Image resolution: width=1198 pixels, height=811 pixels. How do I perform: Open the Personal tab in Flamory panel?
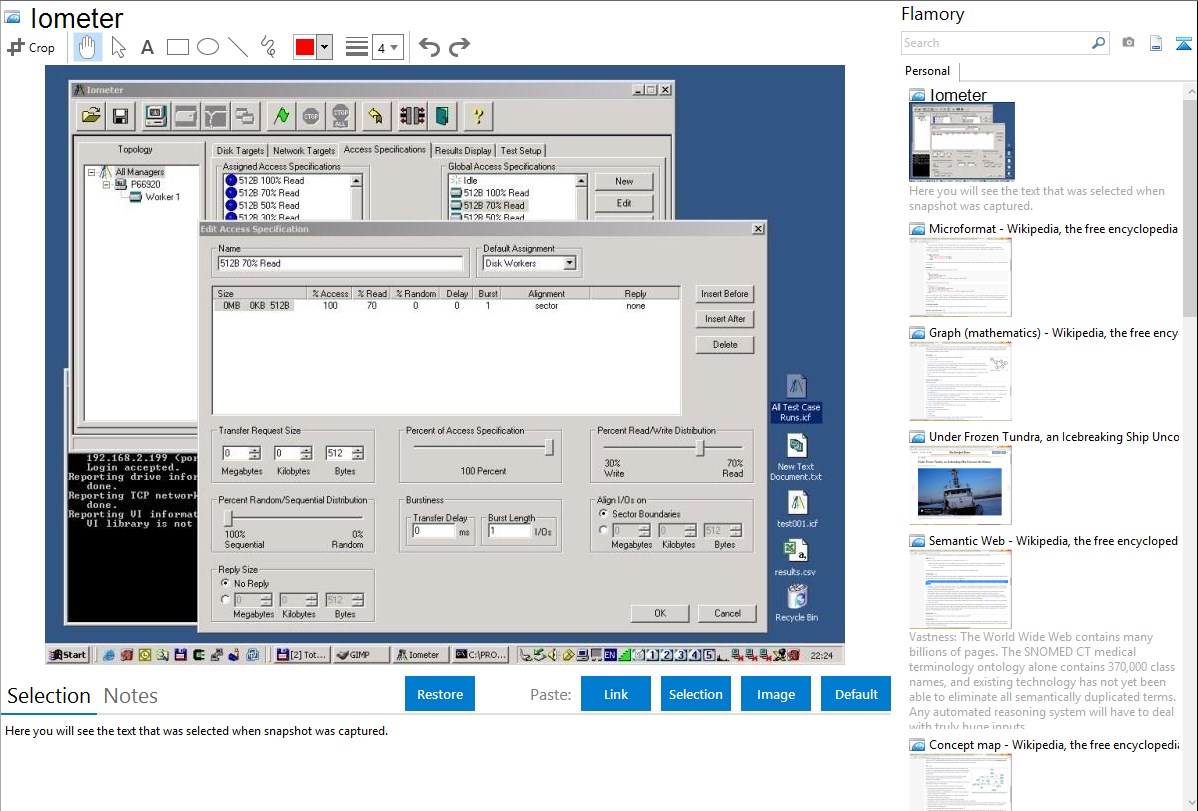pyautogui.click(x=928, y=71)
